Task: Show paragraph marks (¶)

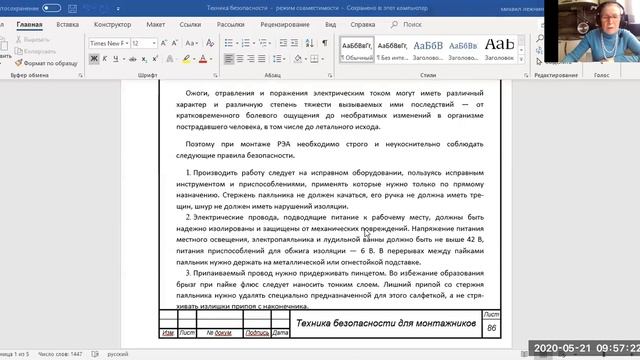Action: point(325,43)
